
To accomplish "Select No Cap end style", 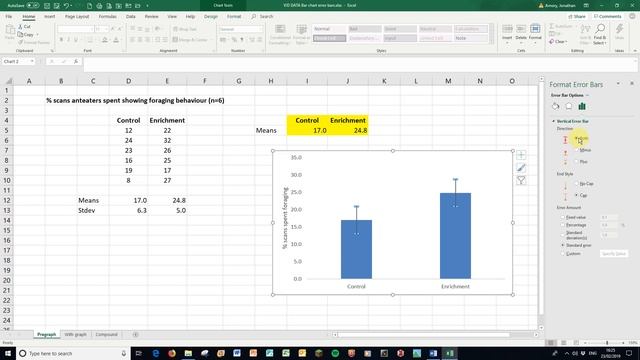I will coord(577,184).
